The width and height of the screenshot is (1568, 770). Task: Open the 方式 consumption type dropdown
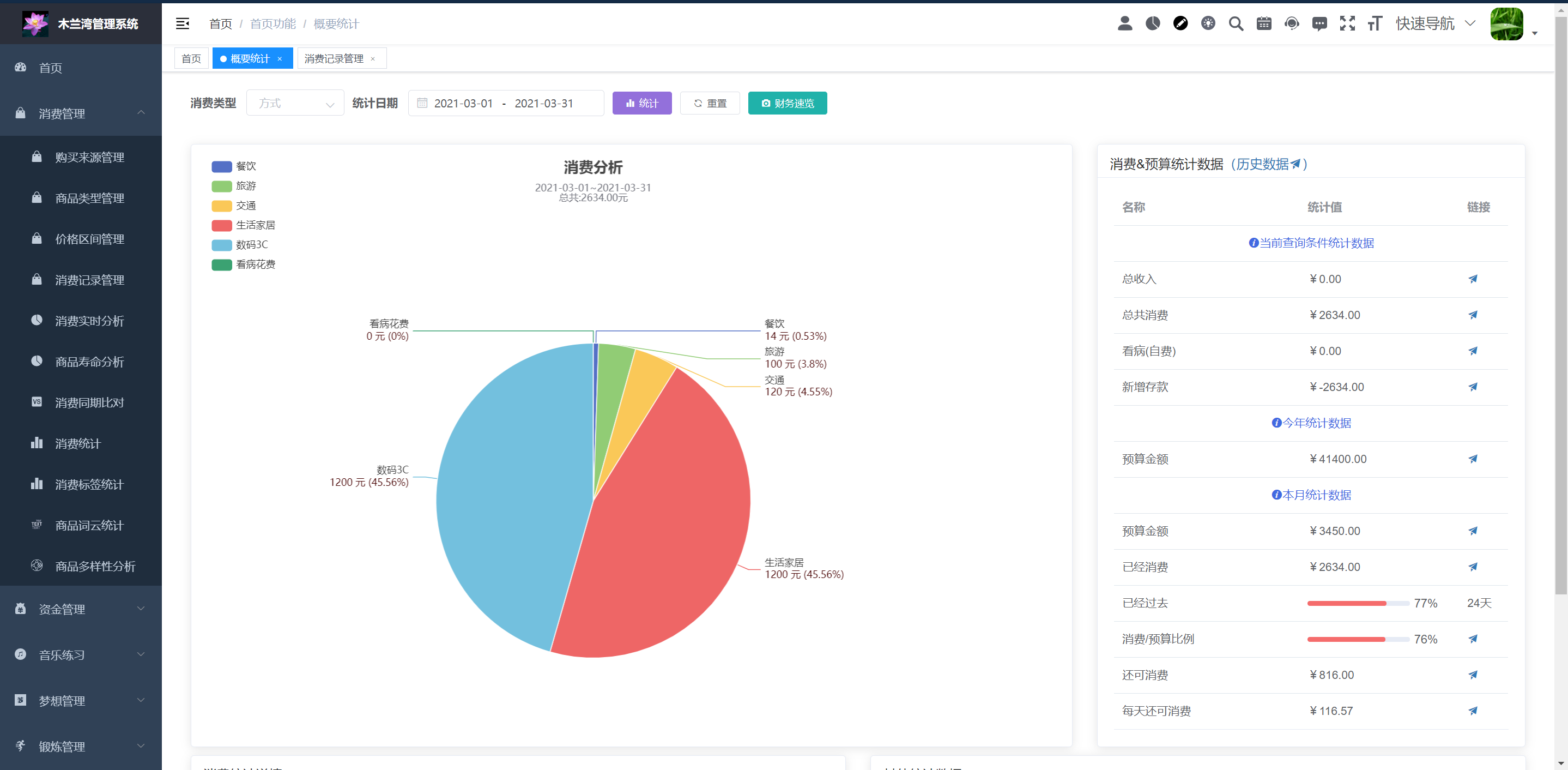tap(295, 103)
